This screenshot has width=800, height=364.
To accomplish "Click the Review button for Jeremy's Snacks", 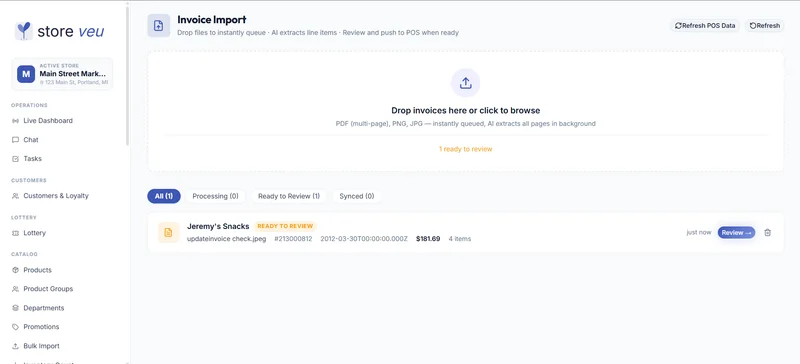I will (x=736, y=232).
